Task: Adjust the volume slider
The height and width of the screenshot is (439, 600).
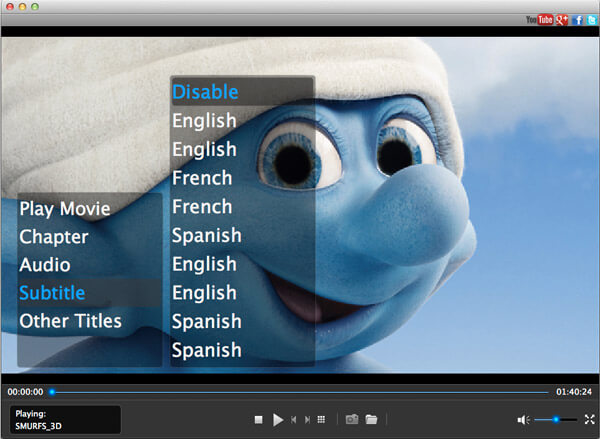Action: click(556, 420)
